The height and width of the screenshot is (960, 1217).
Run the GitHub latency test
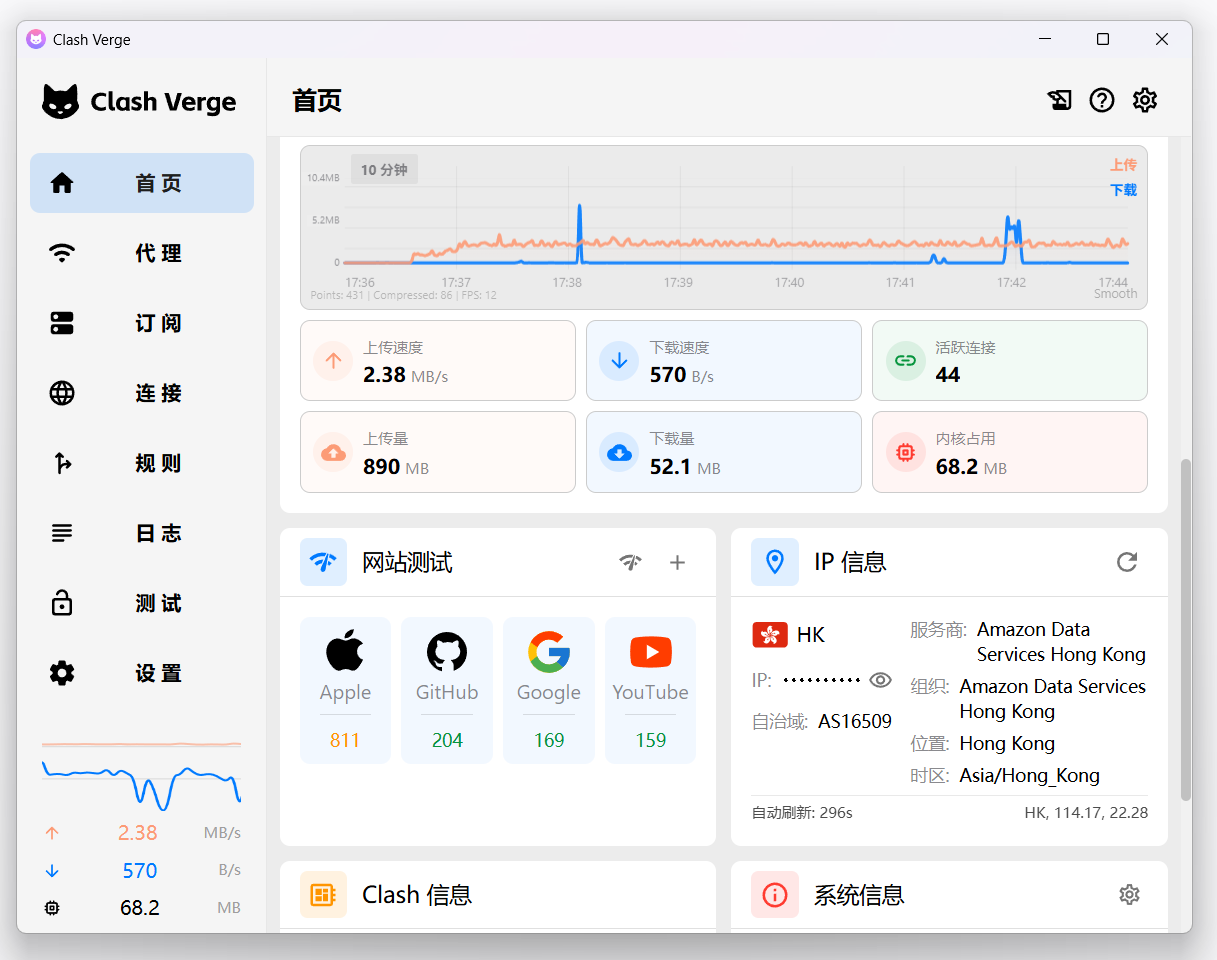coord(446,690)
